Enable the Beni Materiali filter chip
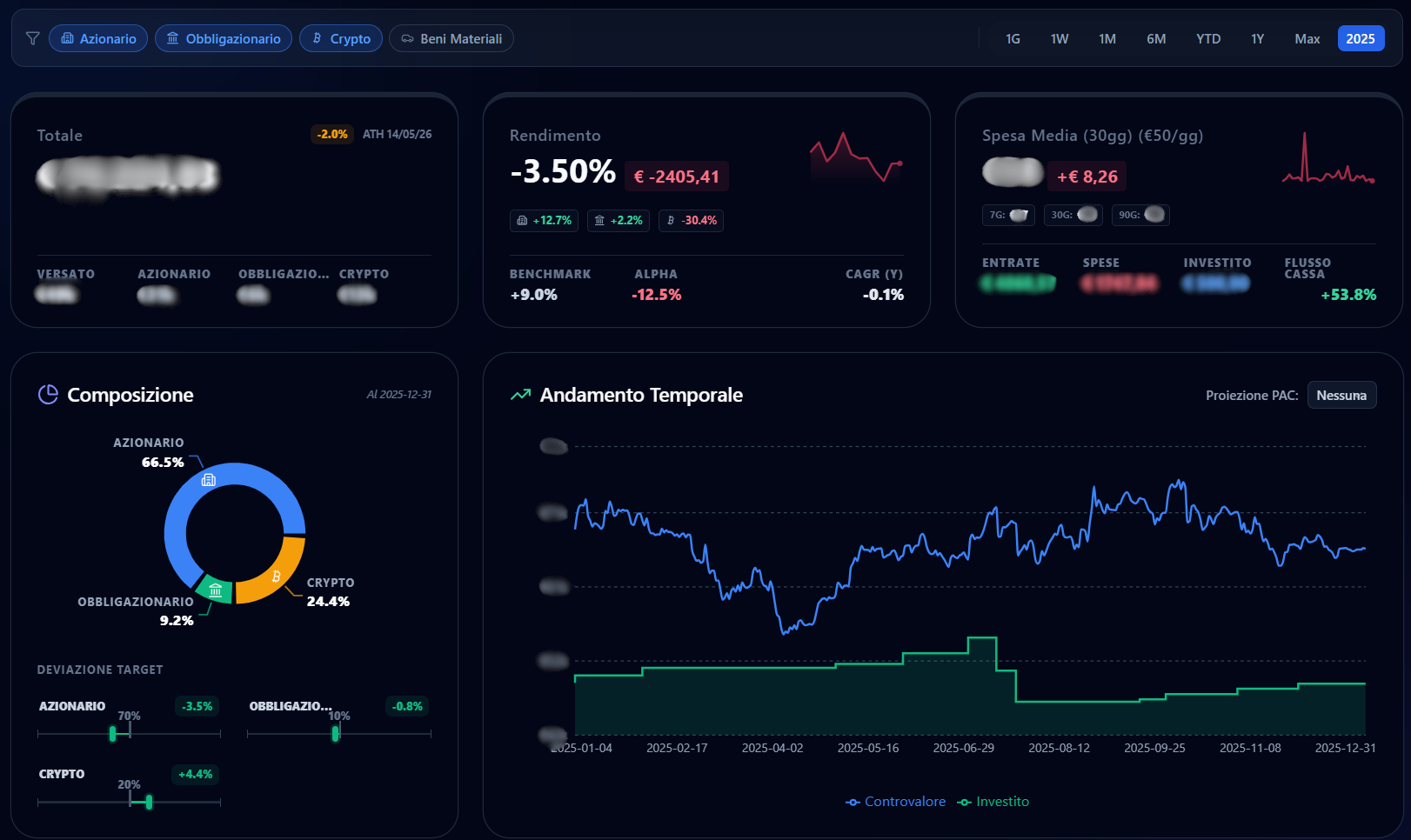This screenshot has height=840, width=1411. (451, 38)
